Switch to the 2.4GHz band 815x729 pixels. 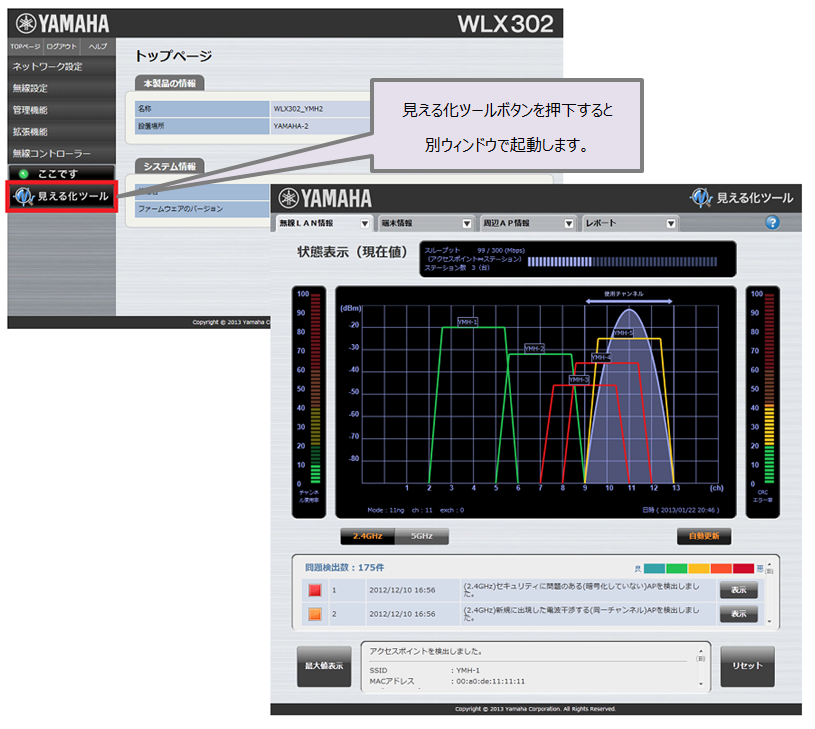click(368, 537)
